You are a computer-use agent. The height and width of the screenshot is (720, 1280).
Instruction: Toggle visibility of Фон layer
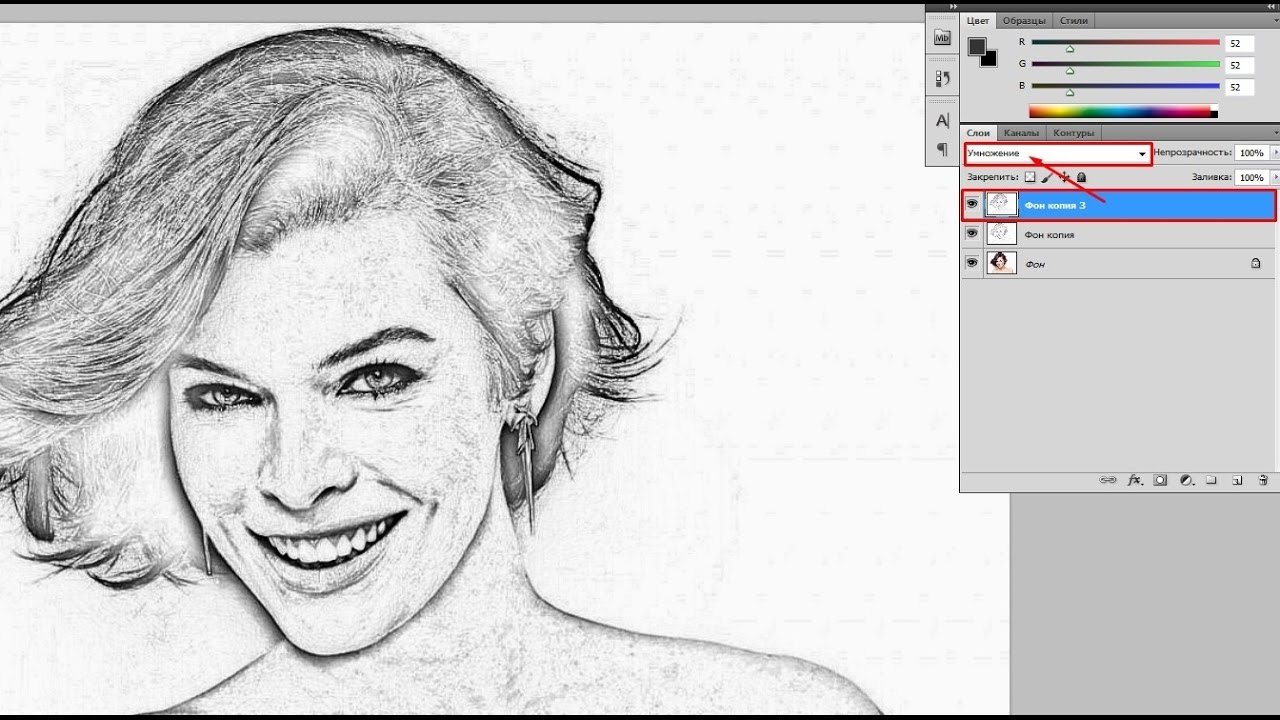tap(972, 262)
